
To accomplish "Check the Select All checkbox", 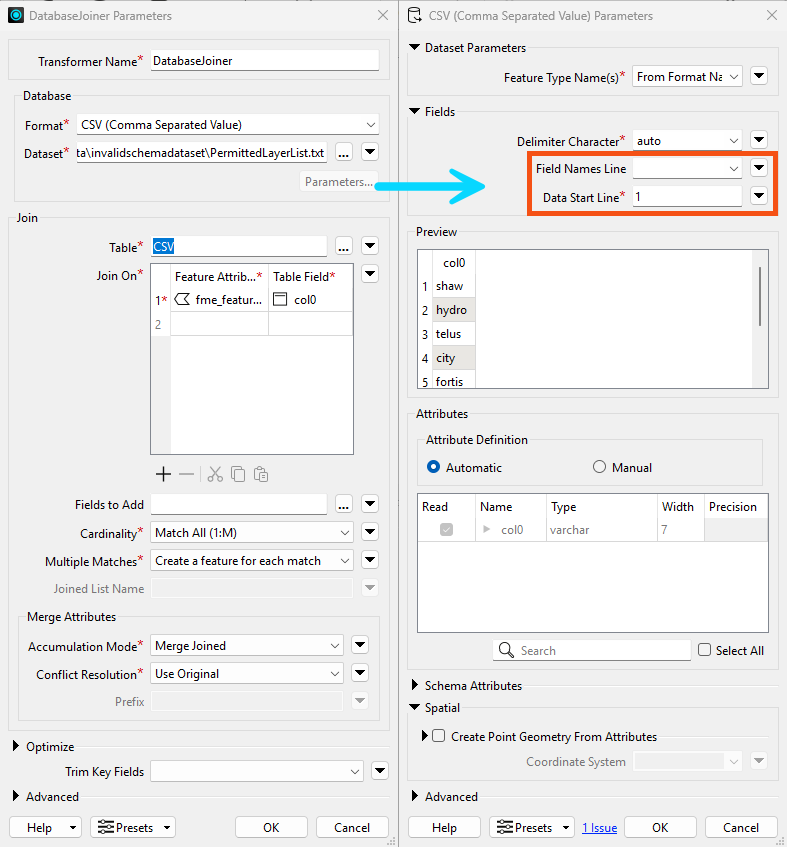I will (x=704, y=650).
